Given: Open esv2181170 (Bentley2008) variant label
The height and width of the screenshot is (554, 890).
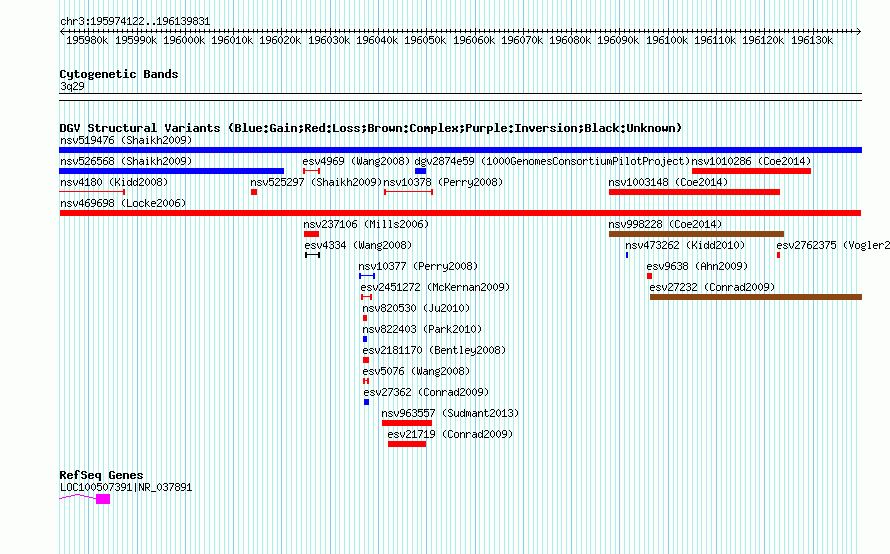Looking at the screenshot, I should point(434,350).
